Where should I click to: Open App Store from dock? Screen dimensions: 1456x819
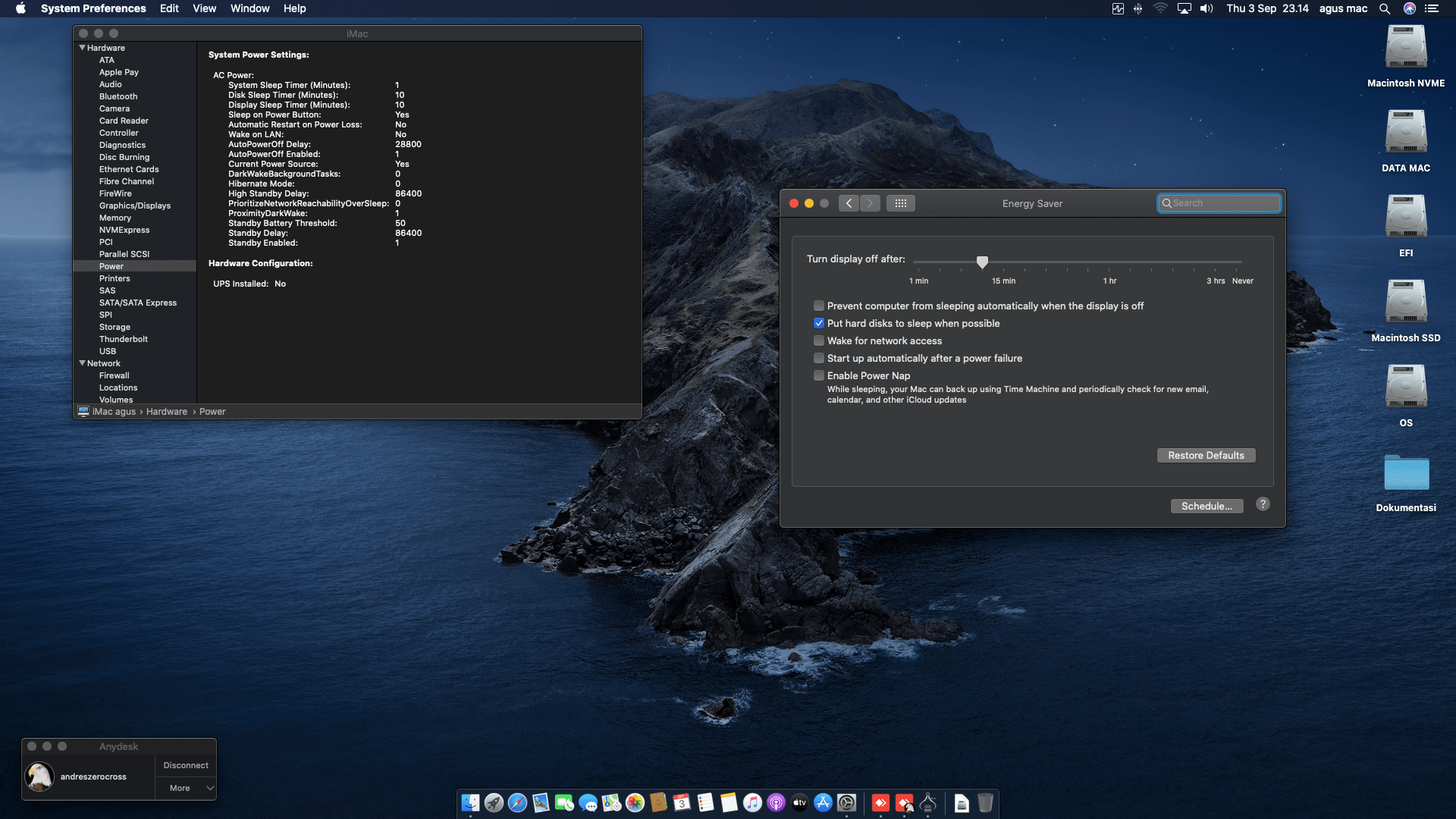point(823,802)
